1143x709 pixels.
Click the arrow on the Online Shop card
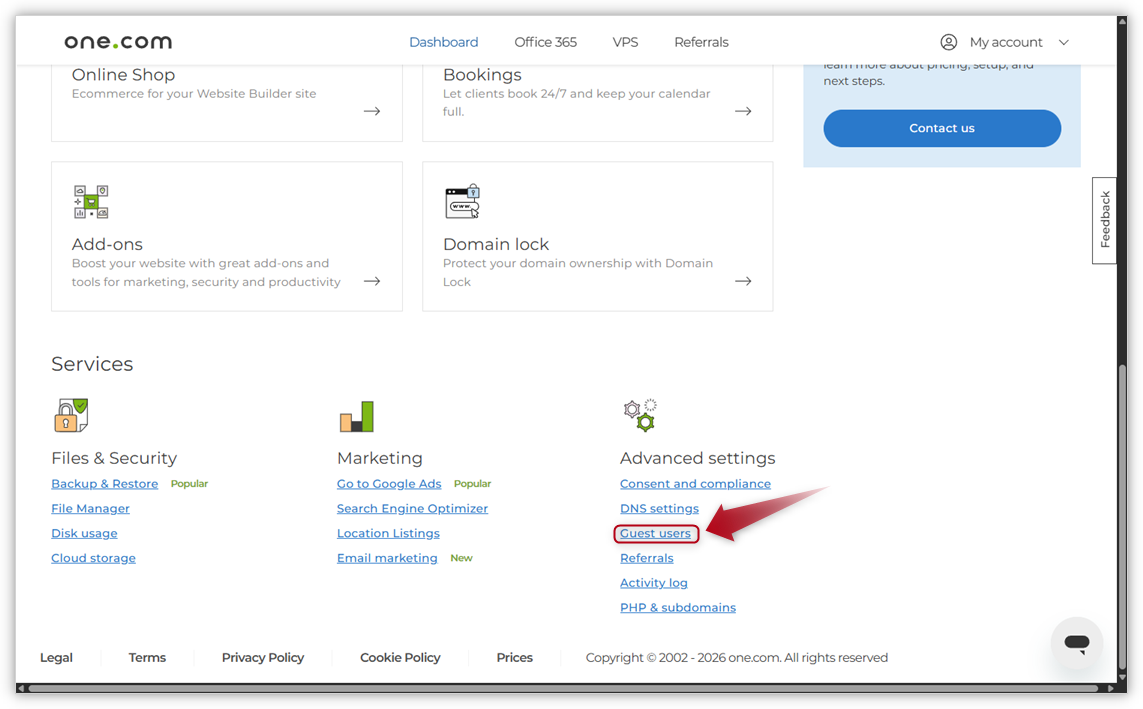click(x=371, y=111)
